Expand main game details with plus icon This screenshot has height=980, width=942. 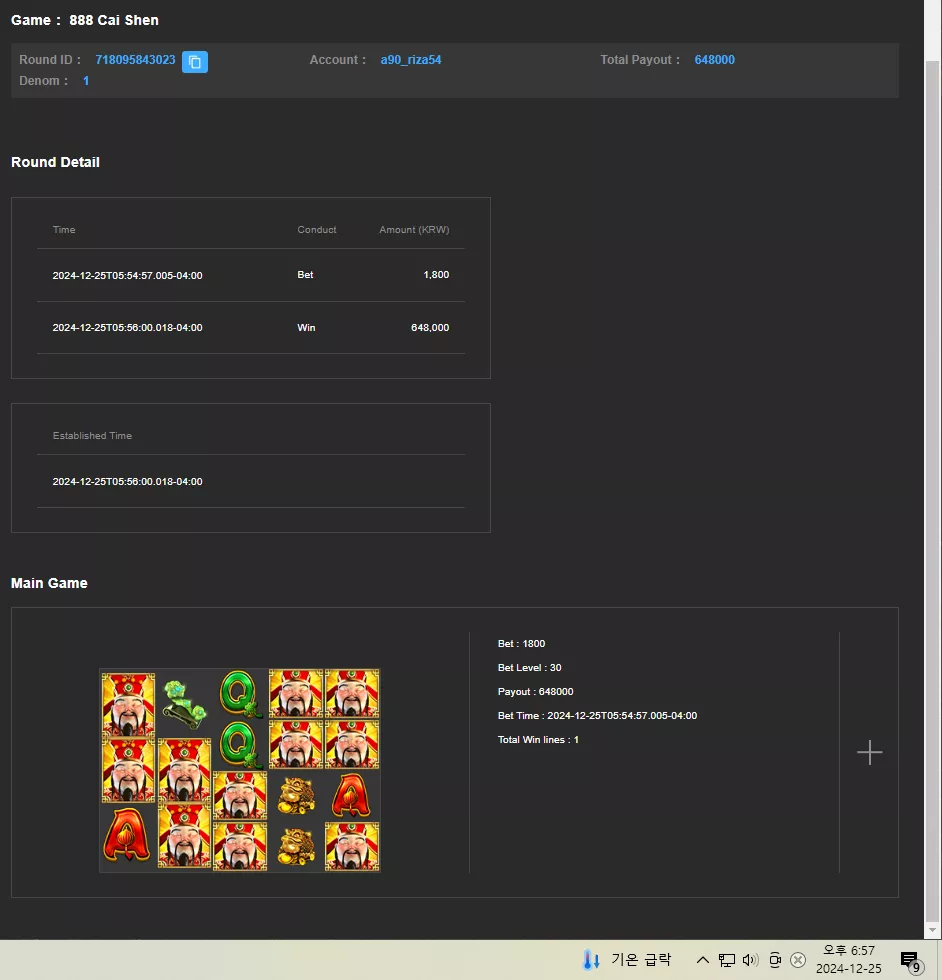coord(869,752)
